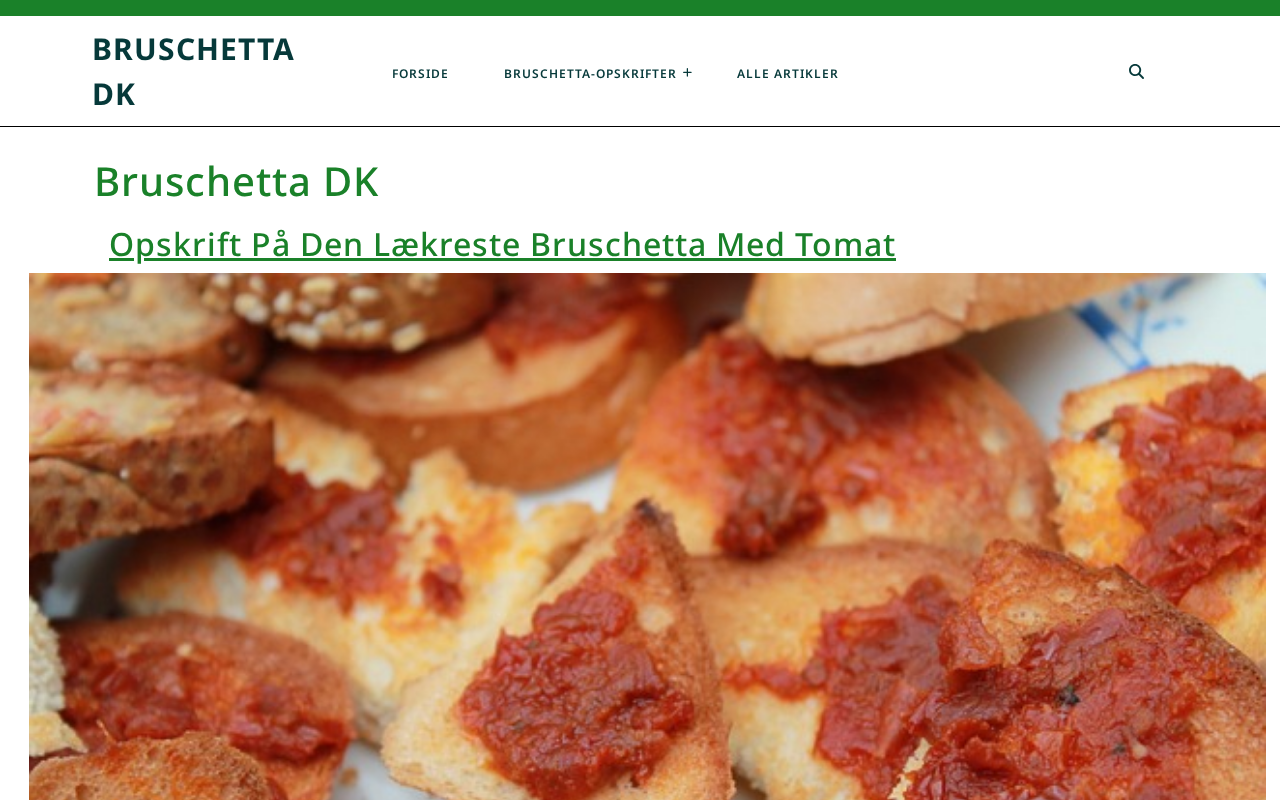Click the green Bruschetta DK page heading
1280x800 pixels.
point(236,181)
